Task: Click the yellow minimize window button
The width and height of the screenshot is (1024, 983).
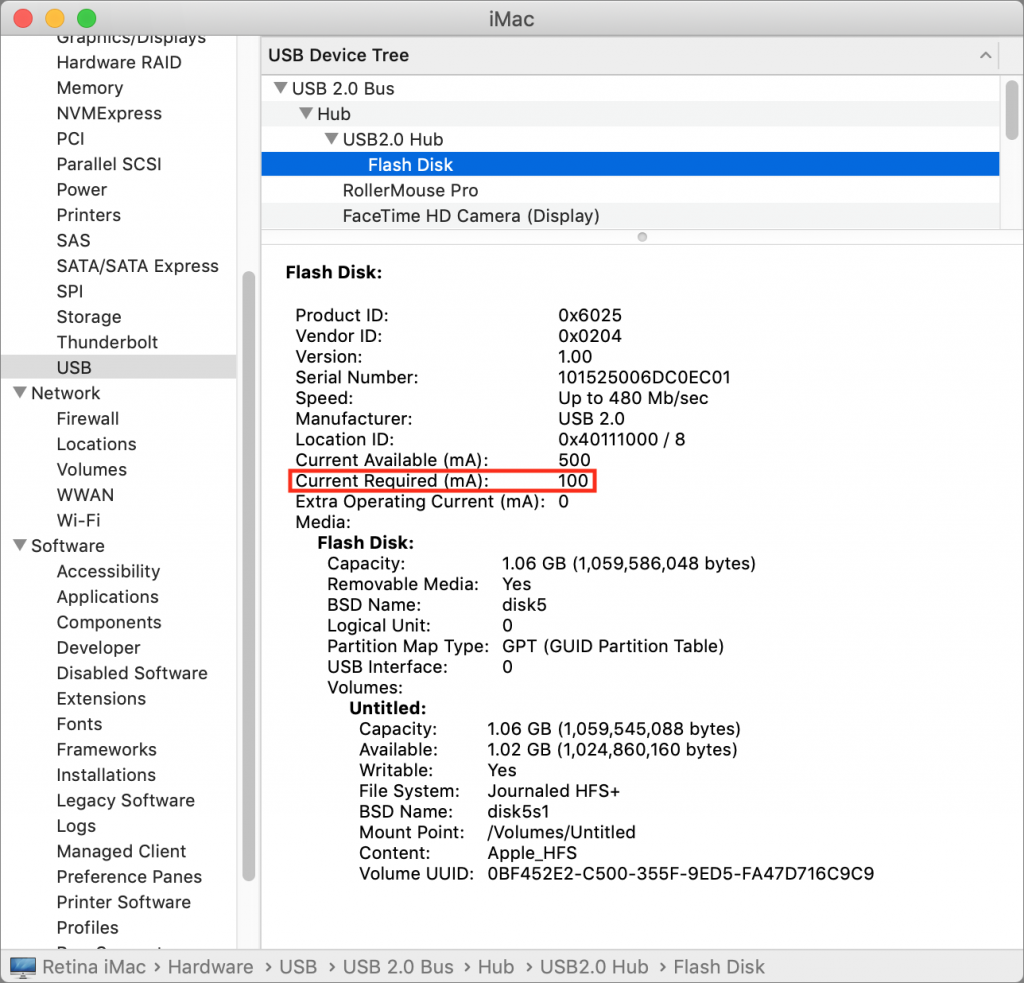Action: pos(55,18)
